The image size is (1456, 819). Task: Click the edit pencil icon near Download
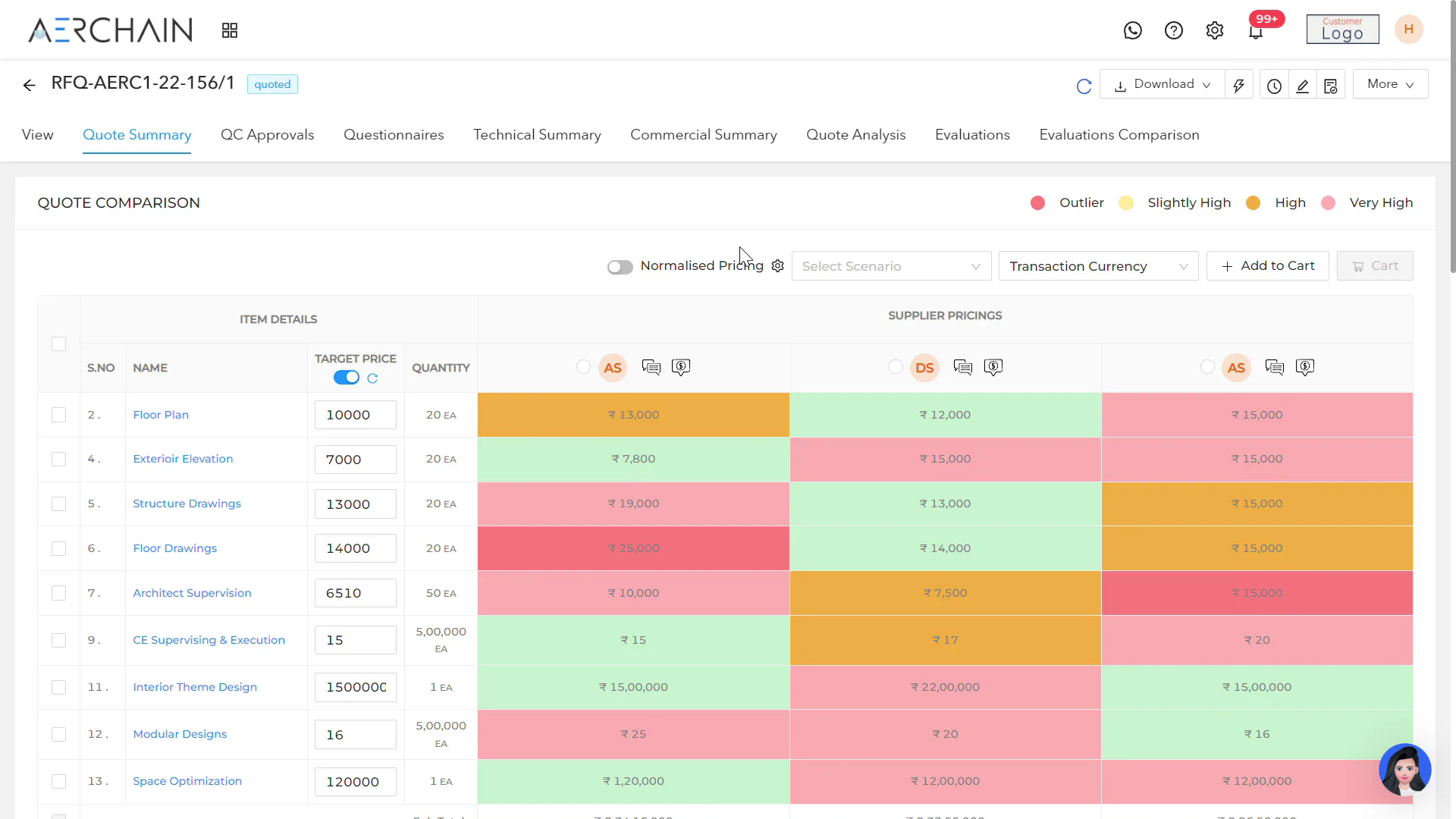click(1303, 85)
